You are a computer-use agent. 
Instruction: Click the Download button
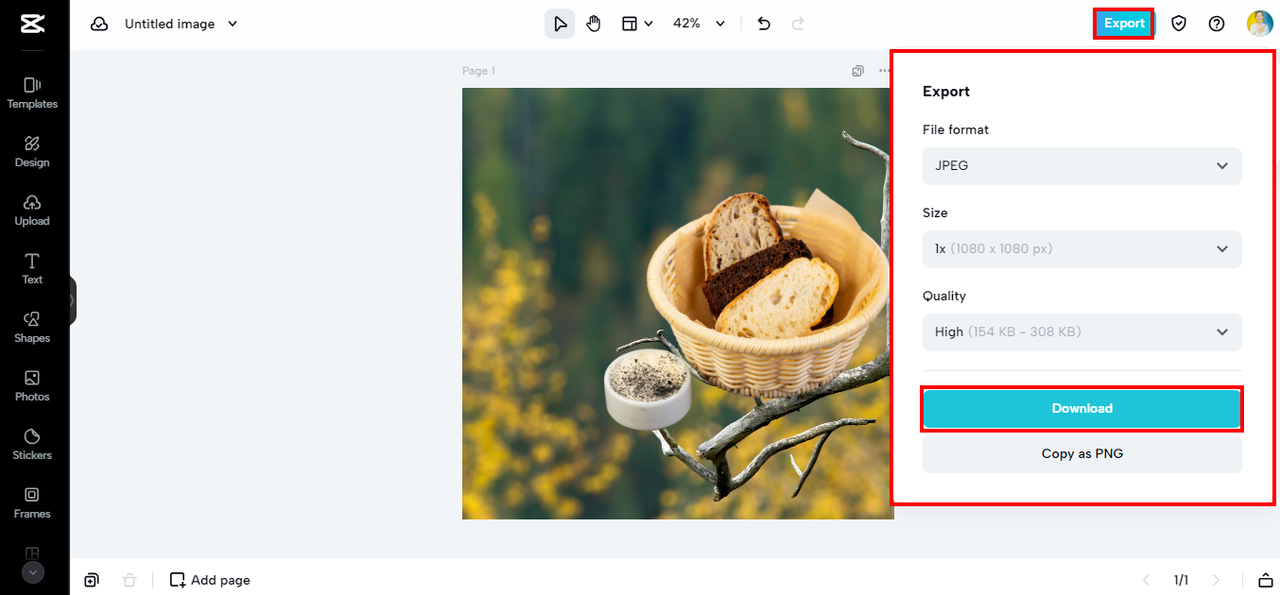(1082, 409)
